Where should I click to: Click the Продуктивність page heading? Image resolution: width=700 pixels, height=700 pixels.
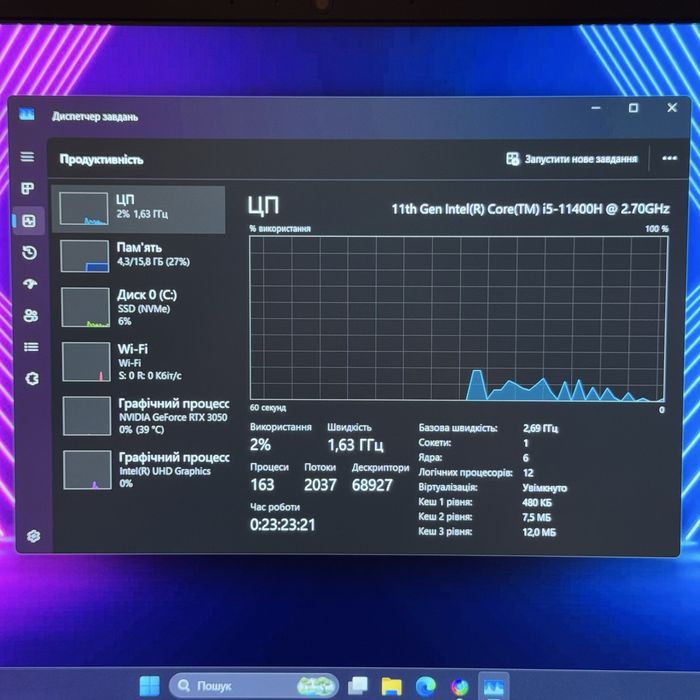(x=101, y=159)
